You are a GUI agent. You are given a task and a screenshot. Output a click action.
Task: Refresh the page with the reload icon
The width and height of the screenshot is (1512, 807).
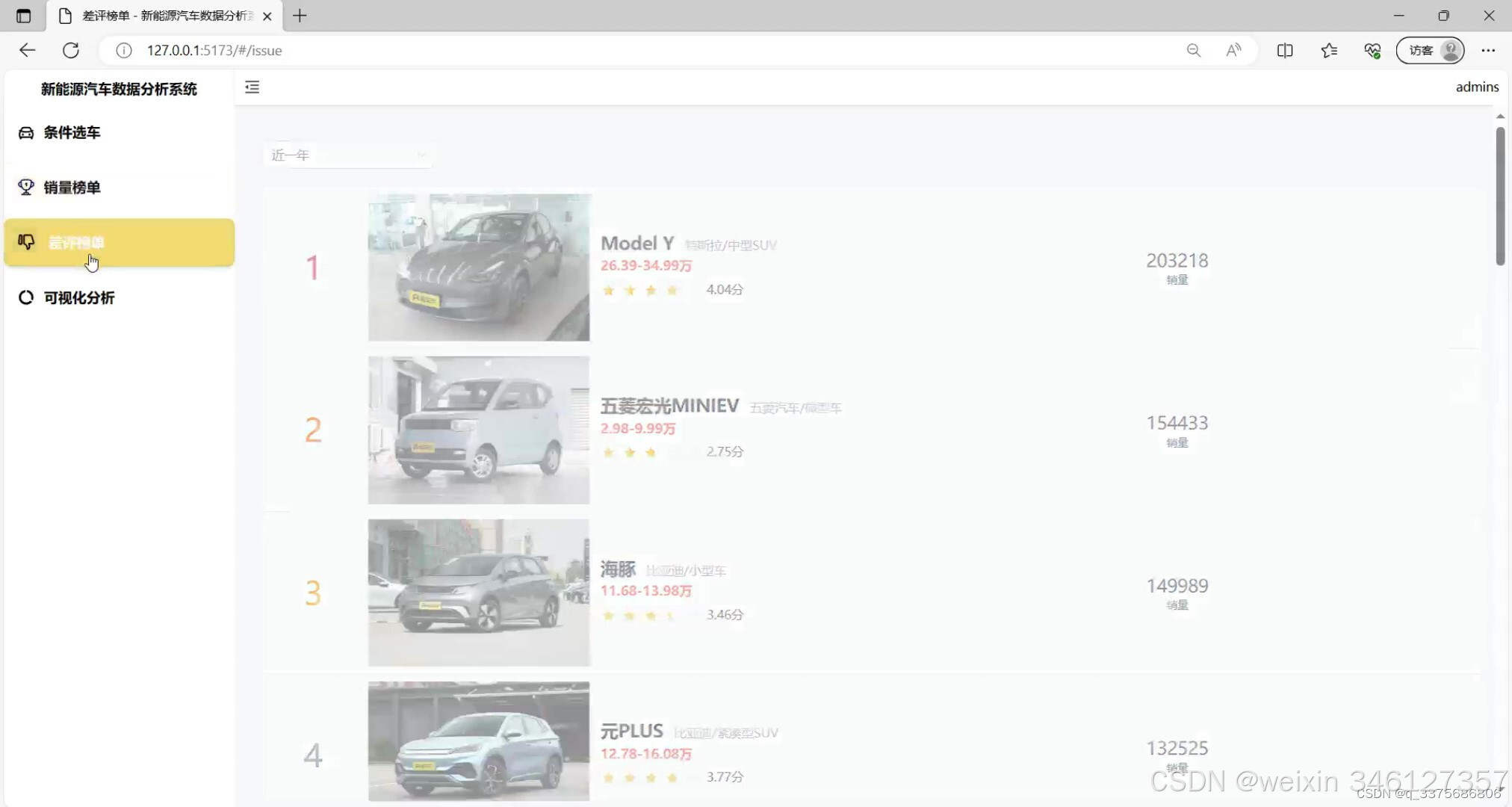71,50
